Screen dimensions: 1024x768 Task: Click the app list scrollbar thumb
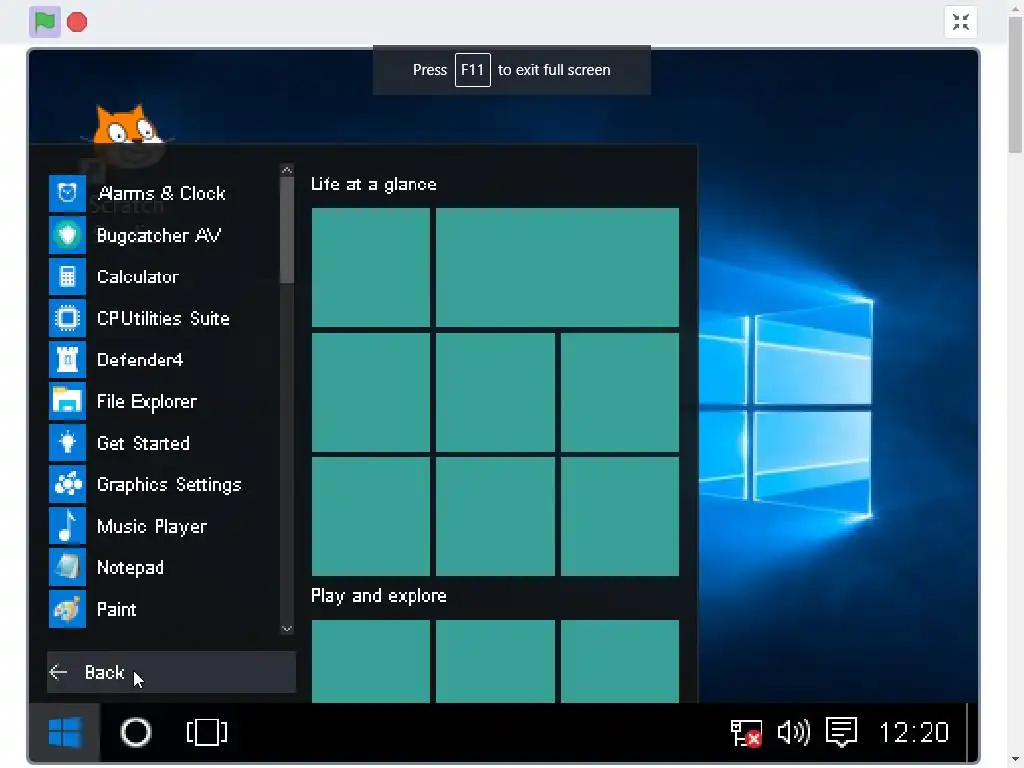(287, 230)
